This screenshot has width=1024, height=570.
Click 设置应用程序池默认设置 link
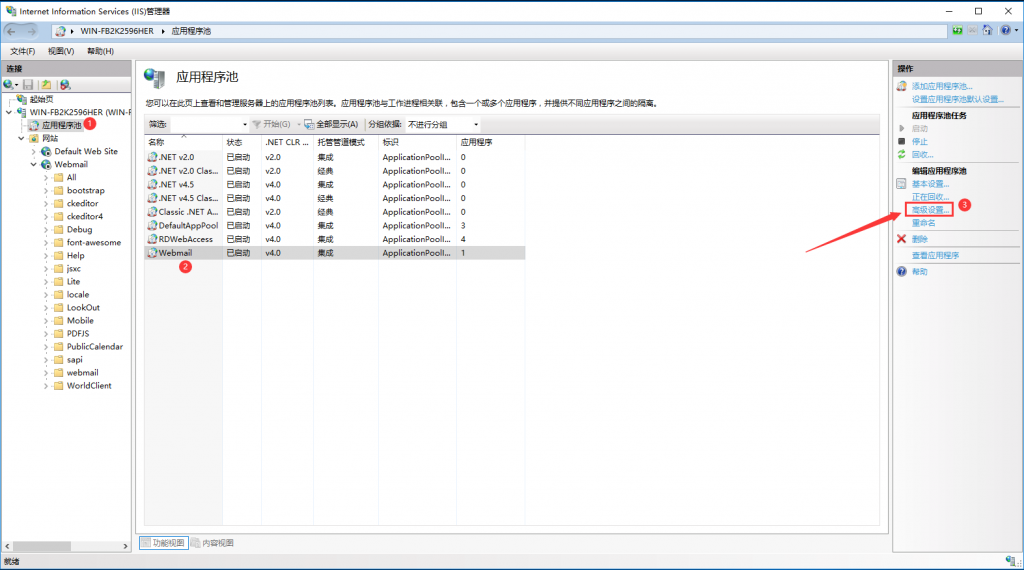pyautogui.click(x=957, y=99)
